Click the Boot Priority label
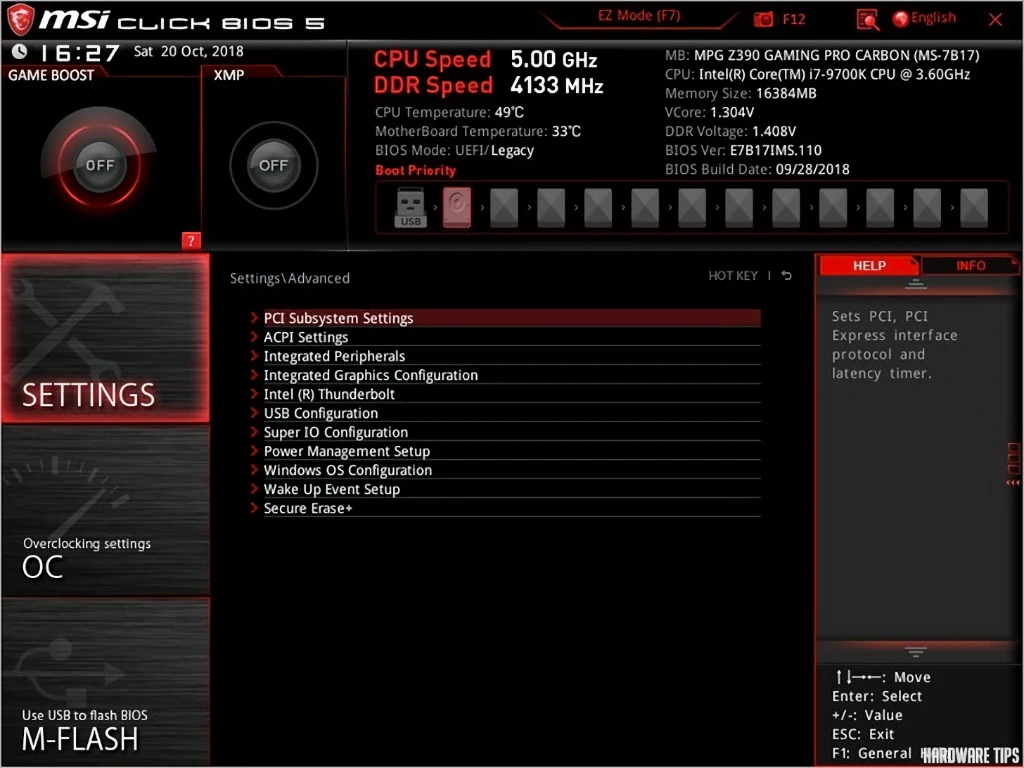The image size is (1024, 768). [415, 170]
